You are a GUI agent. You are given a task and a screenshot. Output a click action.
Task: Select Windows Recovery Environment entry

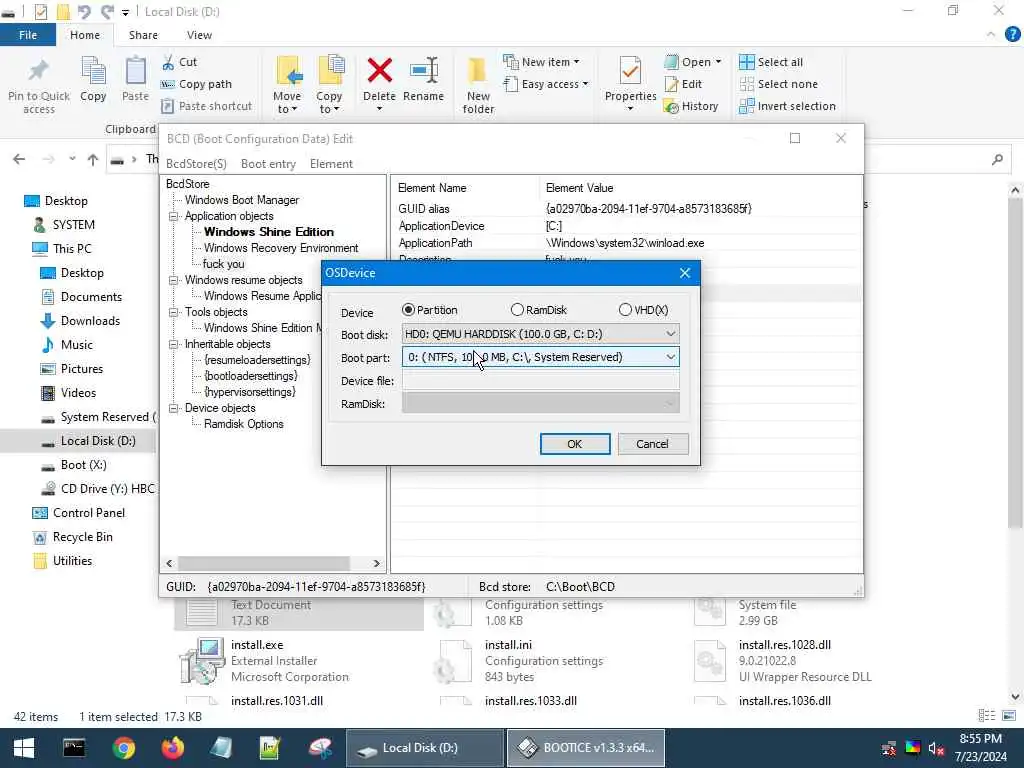(281, 248)
